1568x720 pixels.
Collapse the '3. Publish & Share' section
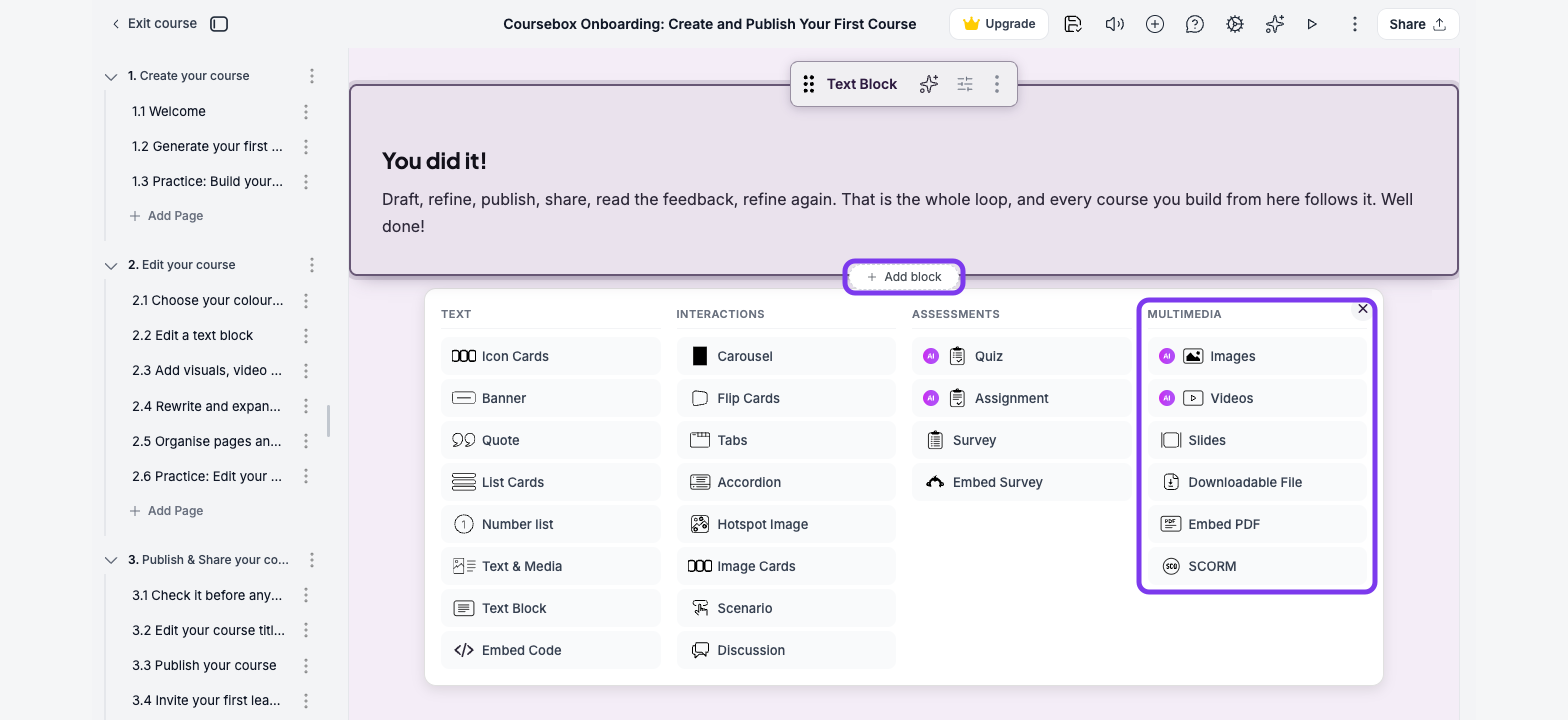[111, 560]
